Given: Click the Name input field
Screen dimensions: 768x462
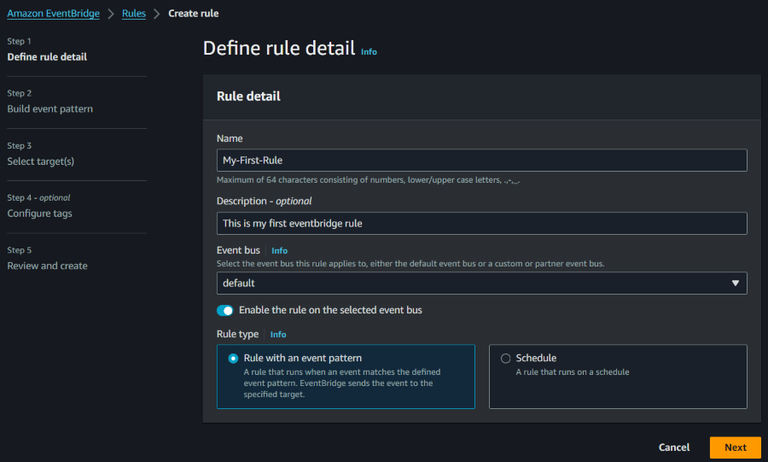Looking at the screenshot, I should [481, 160].
